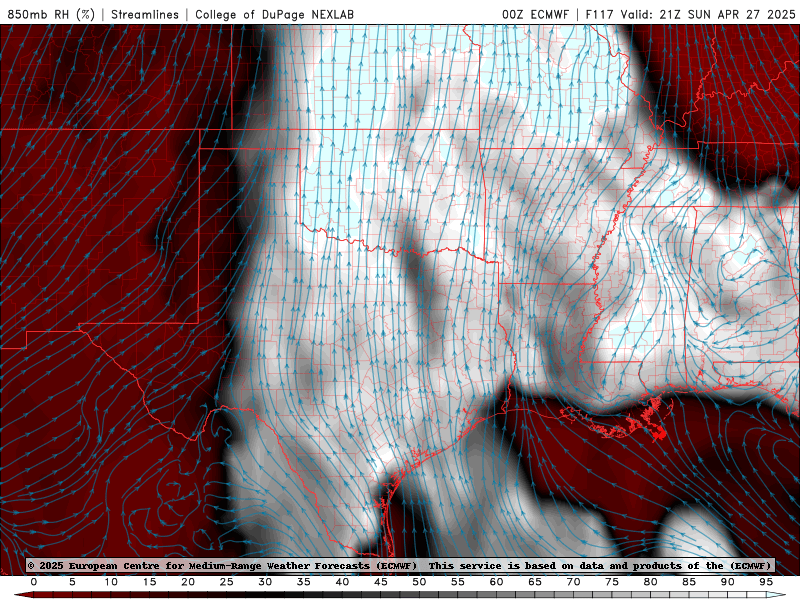Select the "35" label on the RH scale

click(304, 582)
